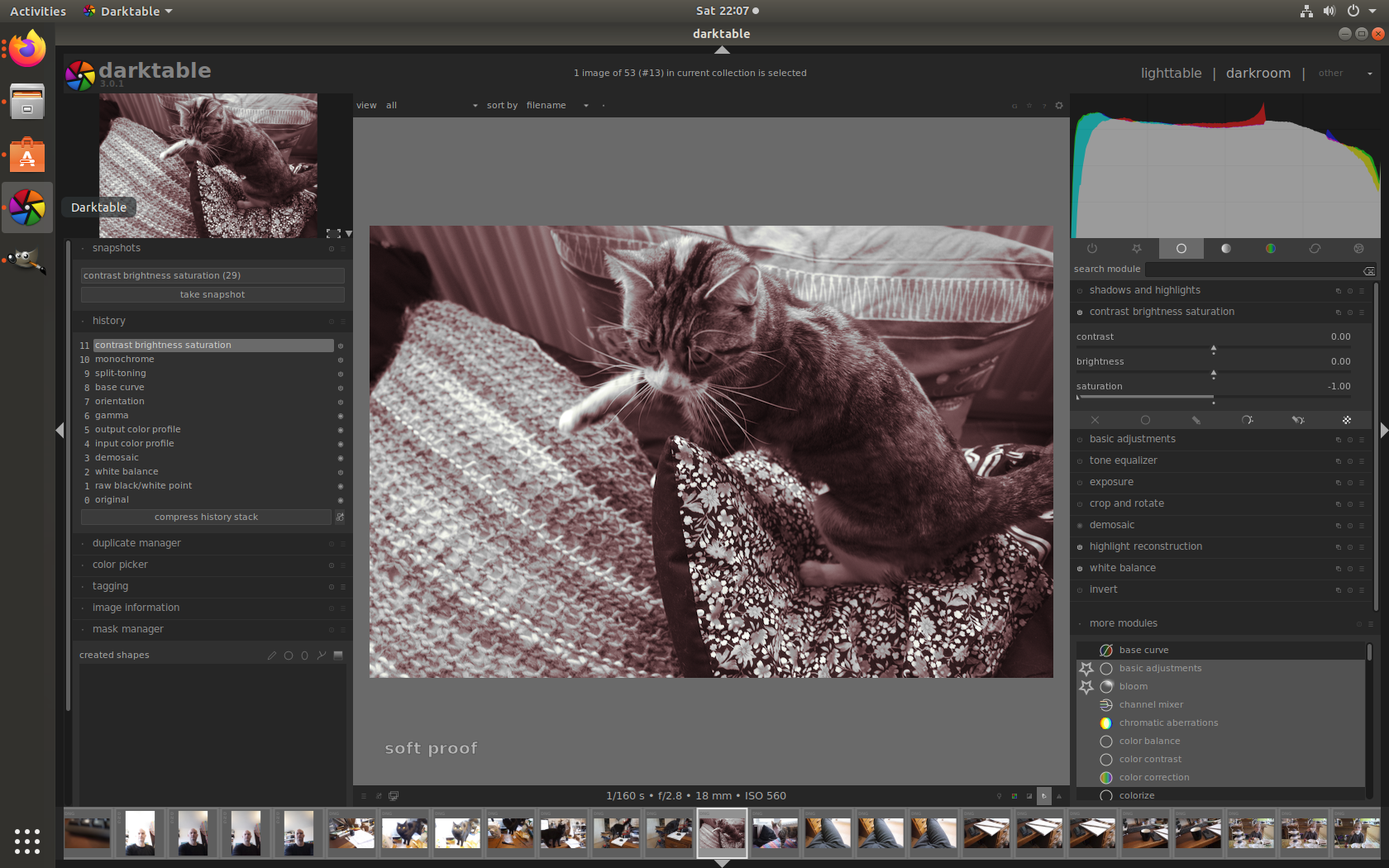1389x868 pixels.
Task: Enable the crop and rotate module
Action: 1080,504
